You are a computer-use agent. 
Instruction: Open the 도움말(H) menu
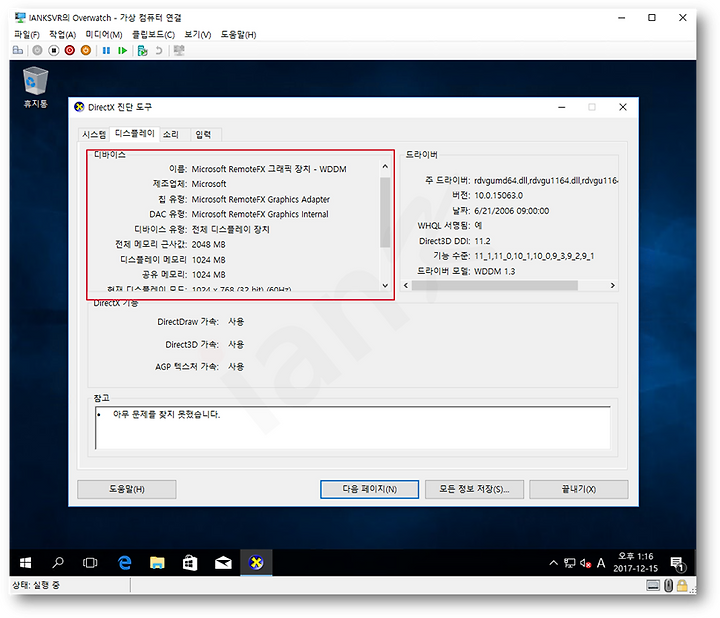[238, 35]
